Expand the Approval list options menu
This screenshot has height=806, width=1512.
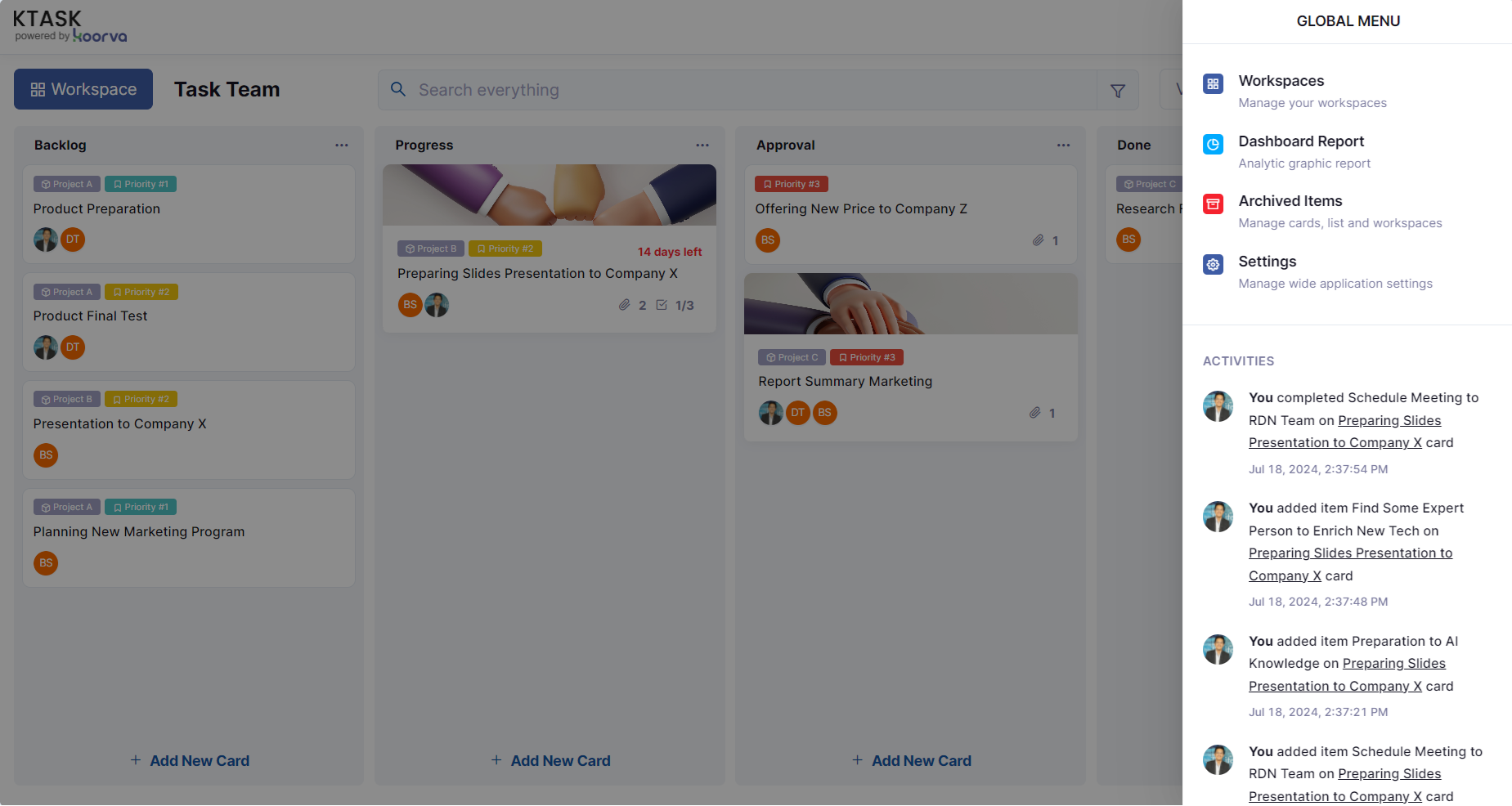pyautogui.click(x=1063, y=145)
